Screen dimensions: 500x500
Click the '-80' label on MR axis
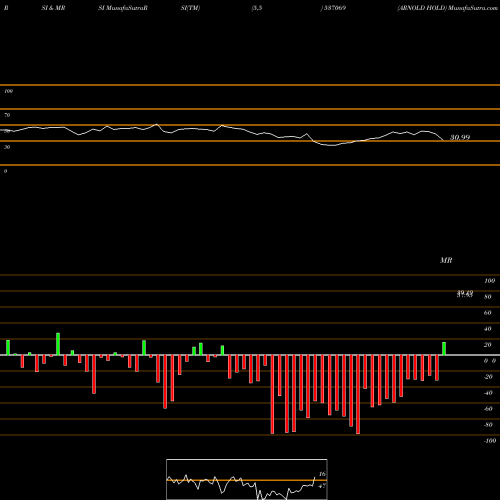tap(488, 425)
